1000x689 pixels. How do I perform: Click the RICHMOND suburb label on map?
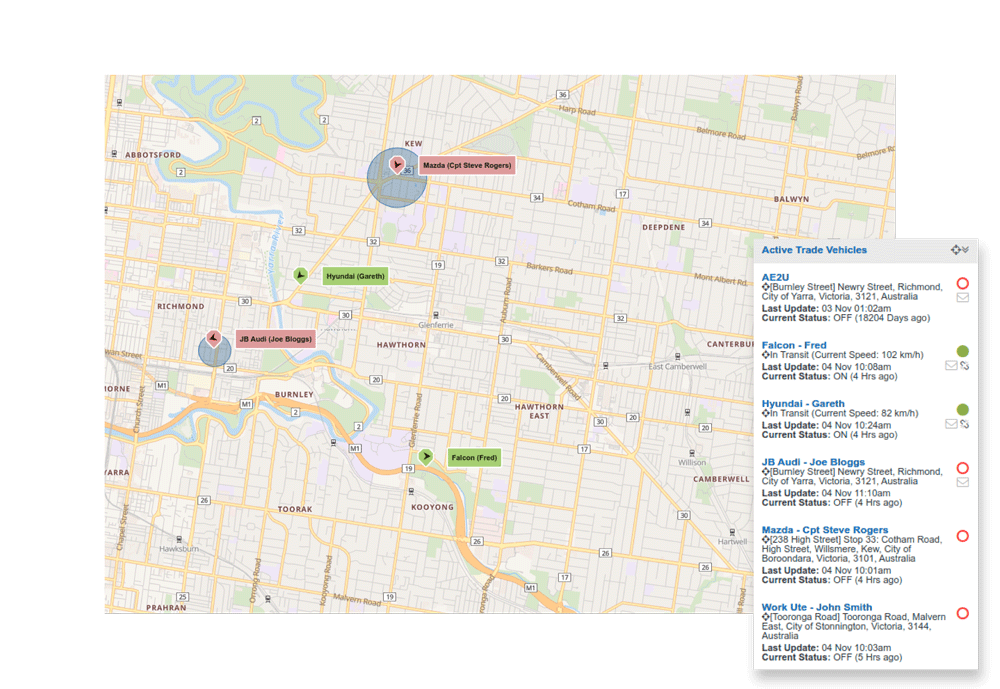click(x=180, y=306)
